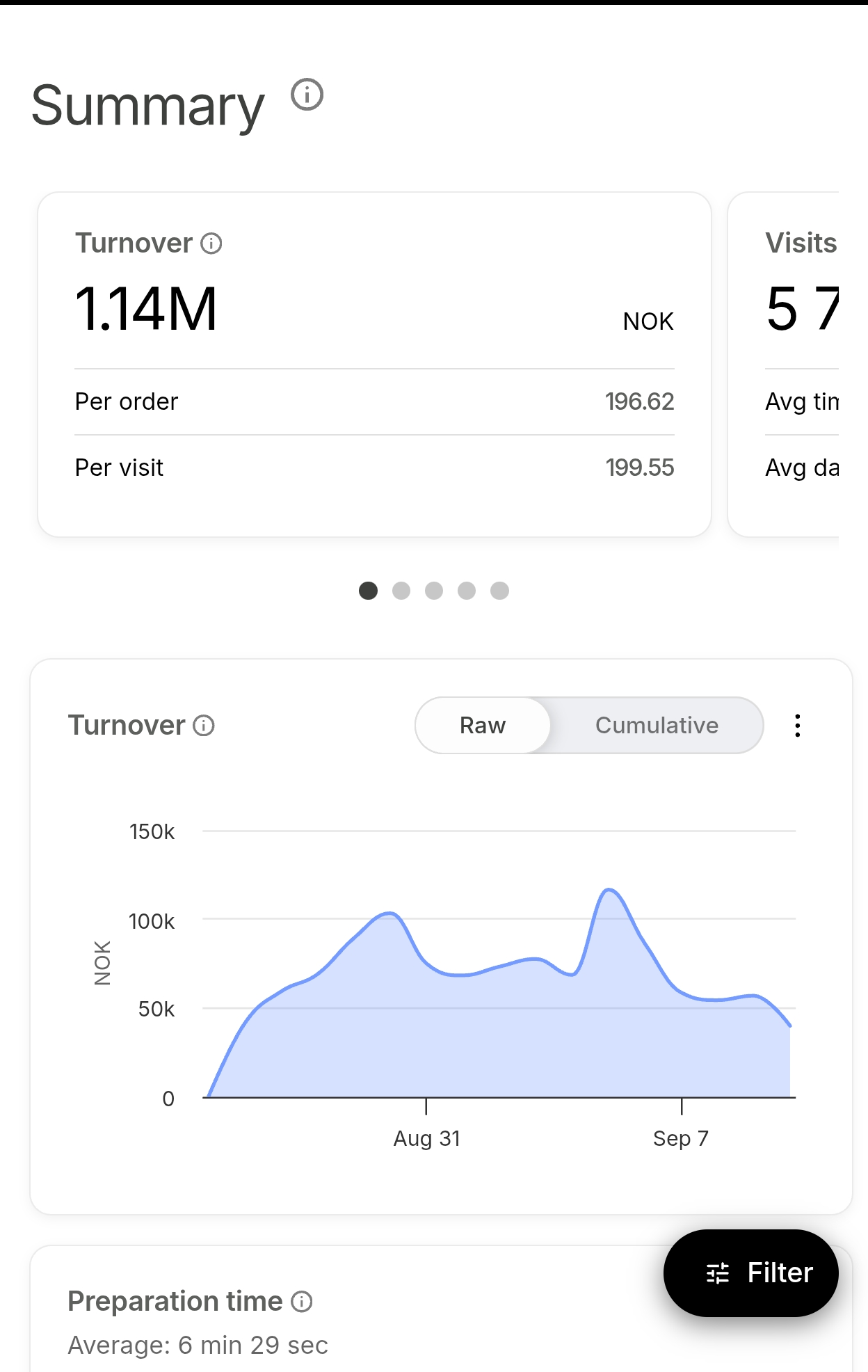Click the 'Per visit' row label
The width and height of the screenshot is (868, 1372).
coord(120,468)
